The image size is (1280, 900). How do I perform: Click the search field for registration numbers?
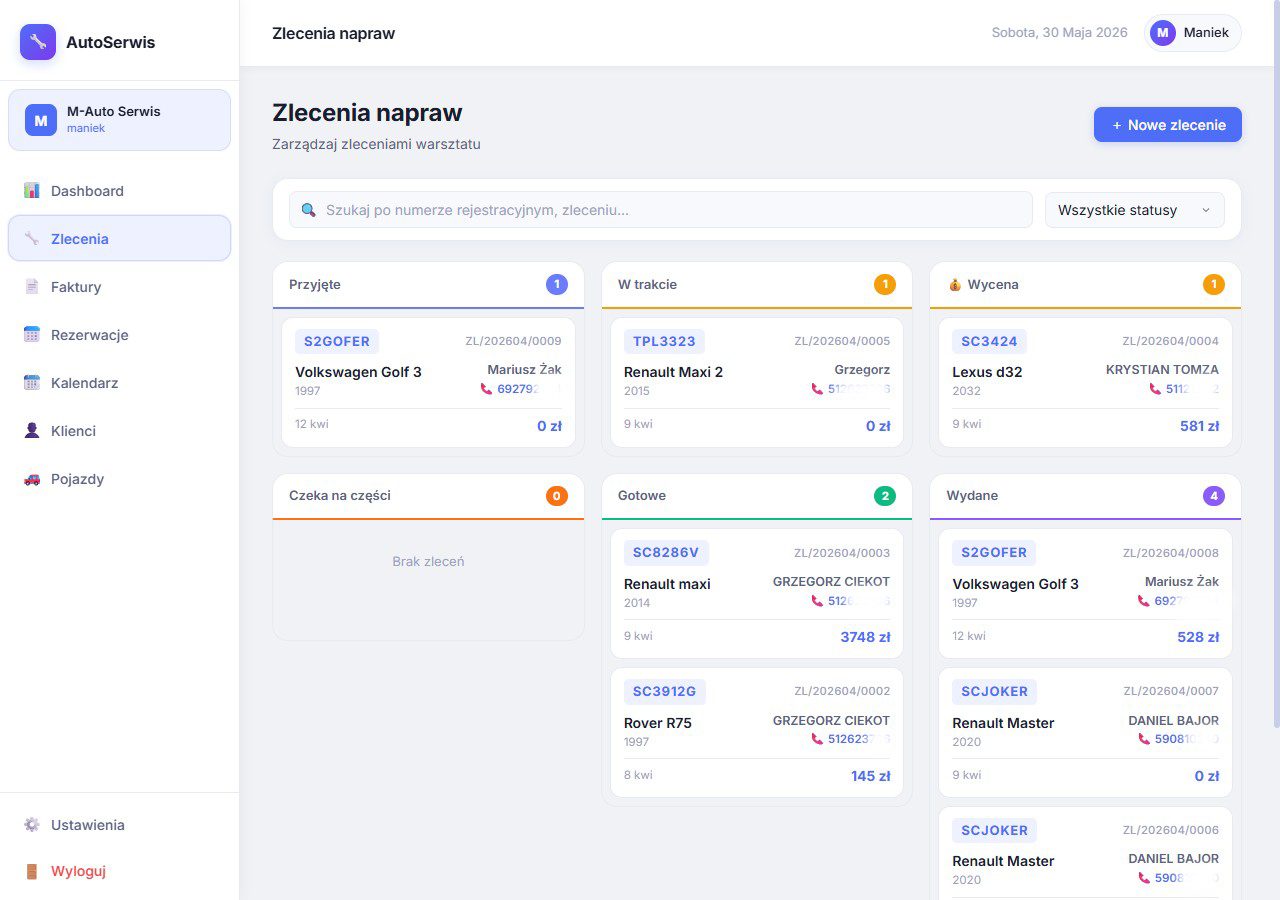661,210
